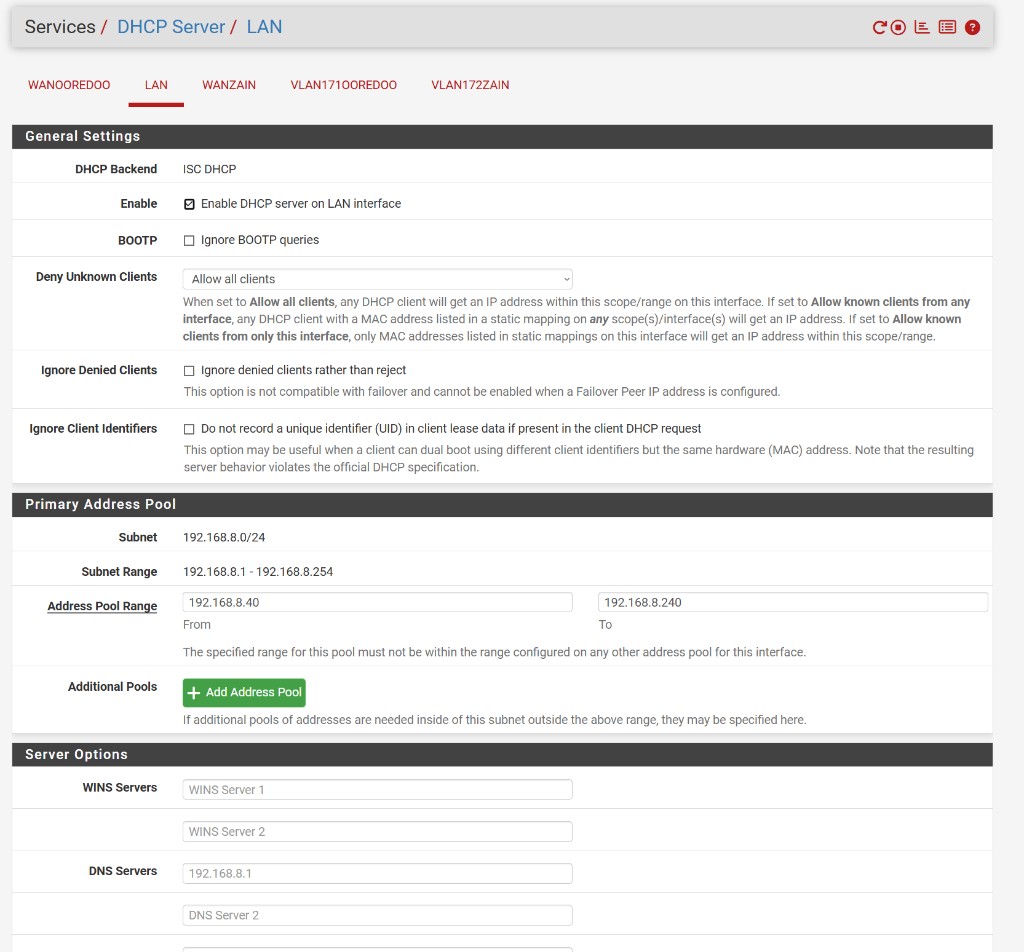
Task: Check Ignore denied clients option
Action: [x=189, y=371]
